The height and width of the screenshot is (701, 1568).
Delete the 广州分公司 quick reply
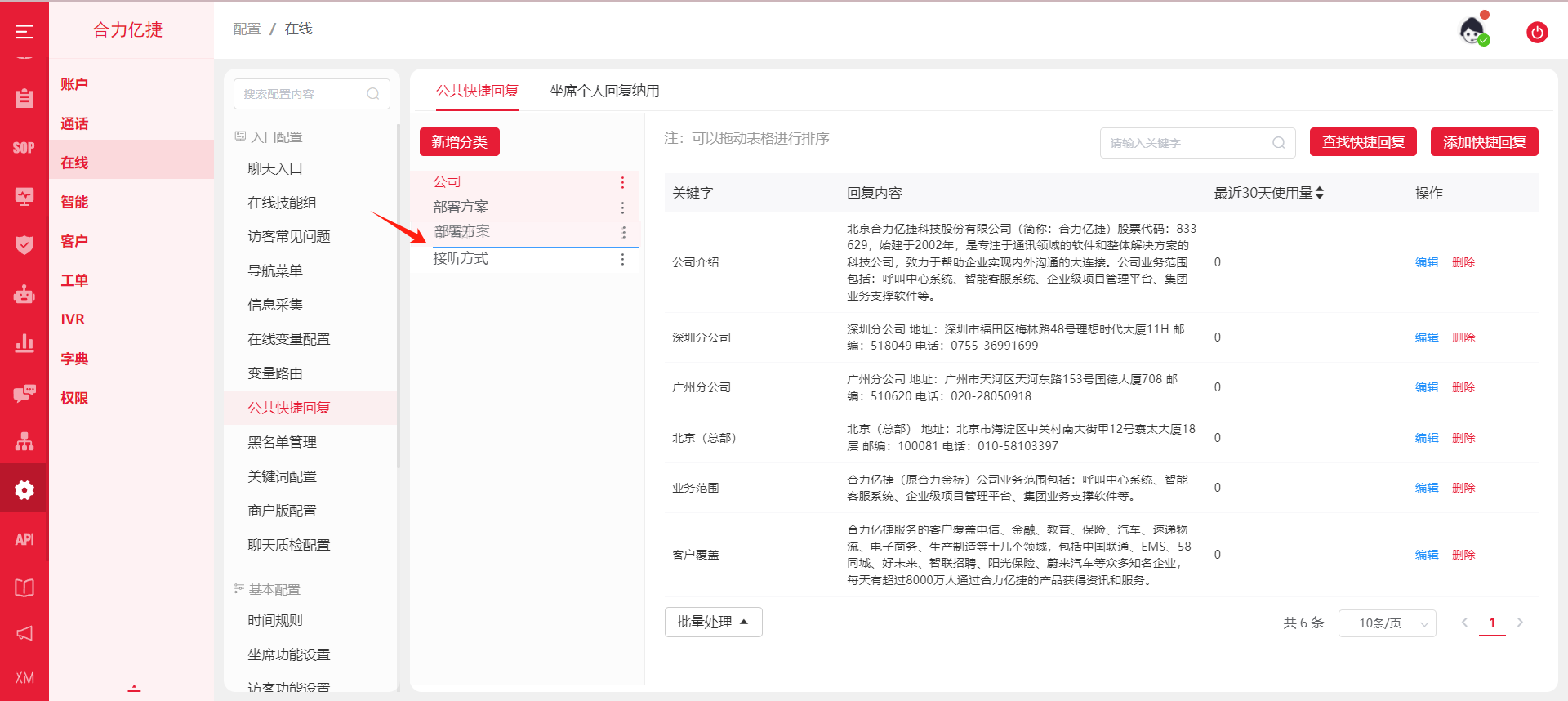click(1463, 387)
